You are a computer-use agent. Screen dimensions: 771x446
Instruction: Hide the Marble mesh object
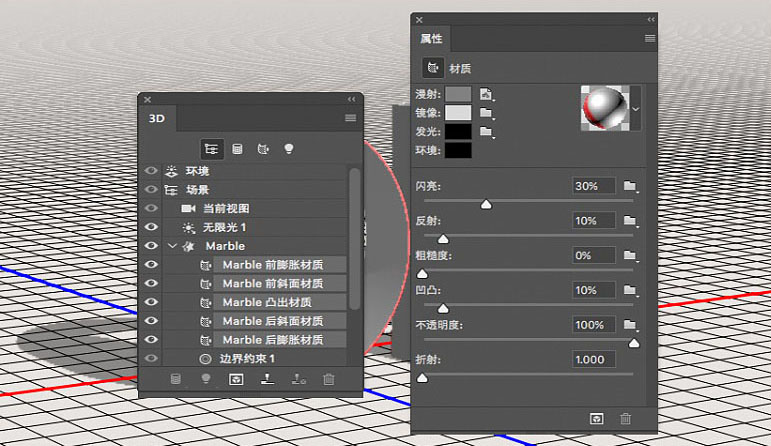[x=151, y=245]
